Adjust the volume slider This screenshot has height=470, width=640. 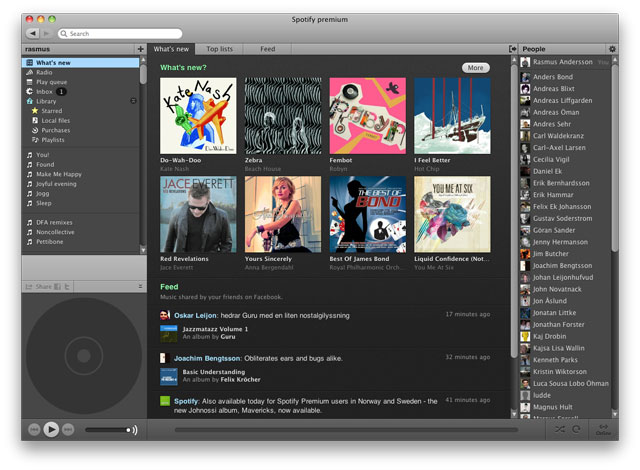[108, 430]
